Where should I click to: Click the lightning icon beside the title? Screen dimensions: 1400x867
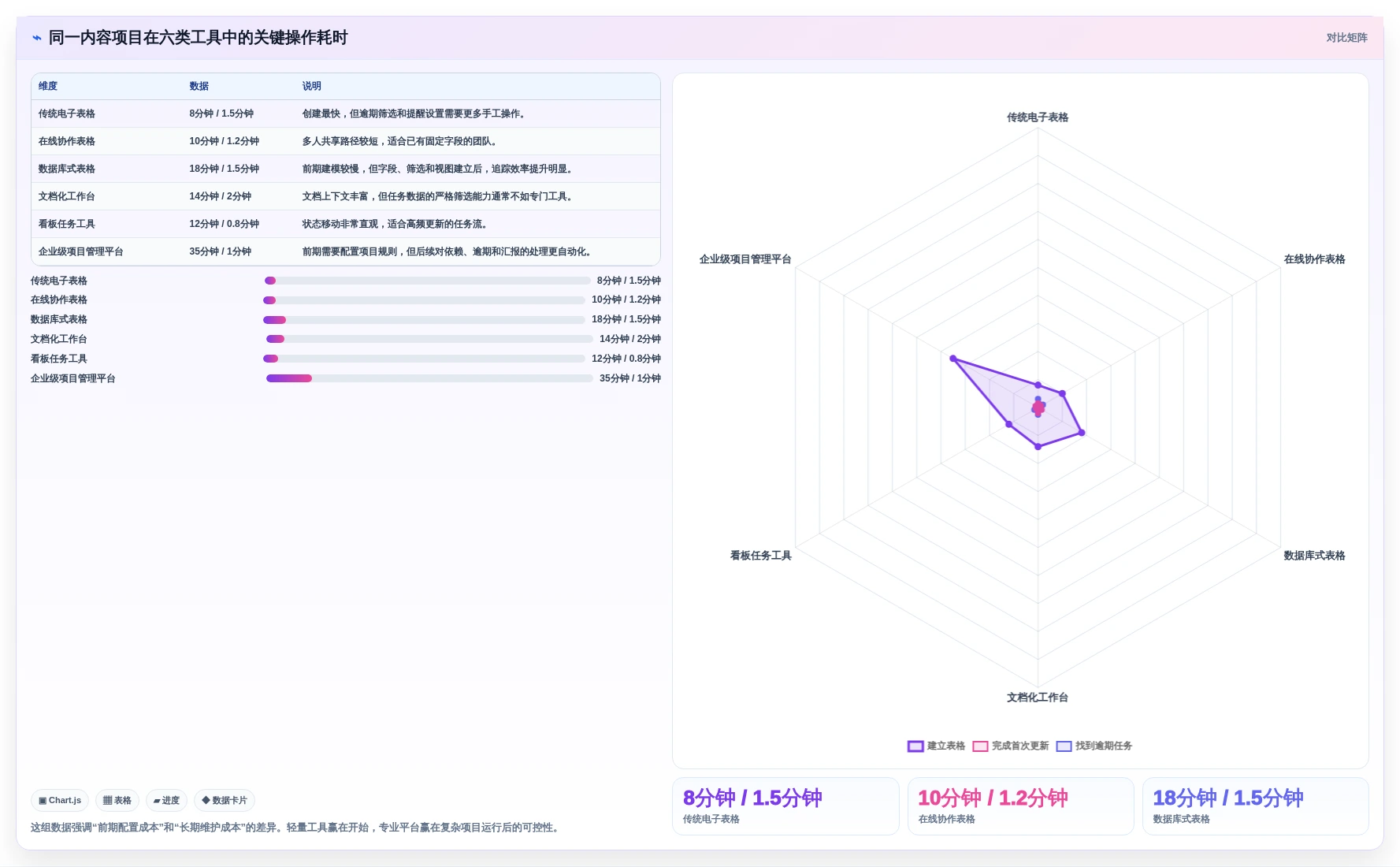37,38
